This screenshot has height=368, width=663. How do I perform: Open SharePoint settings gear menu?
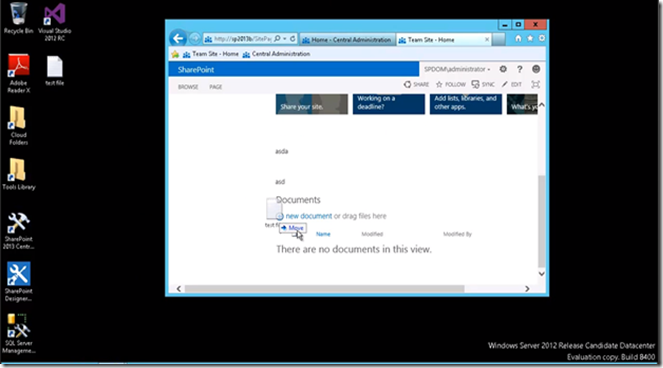[x=503, y=69]
